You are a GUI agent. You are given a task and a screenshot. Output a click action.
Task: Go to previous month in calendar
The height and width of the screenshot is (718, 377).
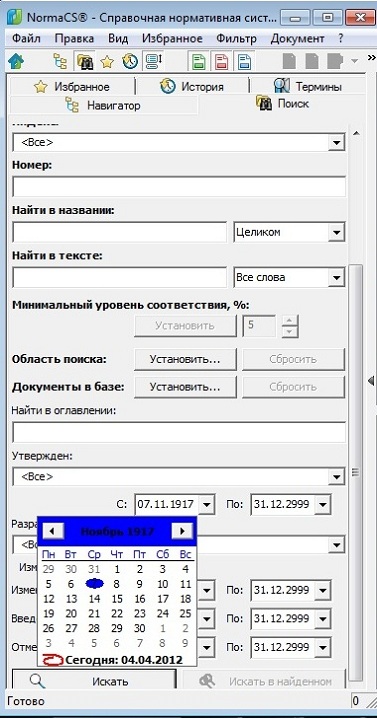coord(52,531)
